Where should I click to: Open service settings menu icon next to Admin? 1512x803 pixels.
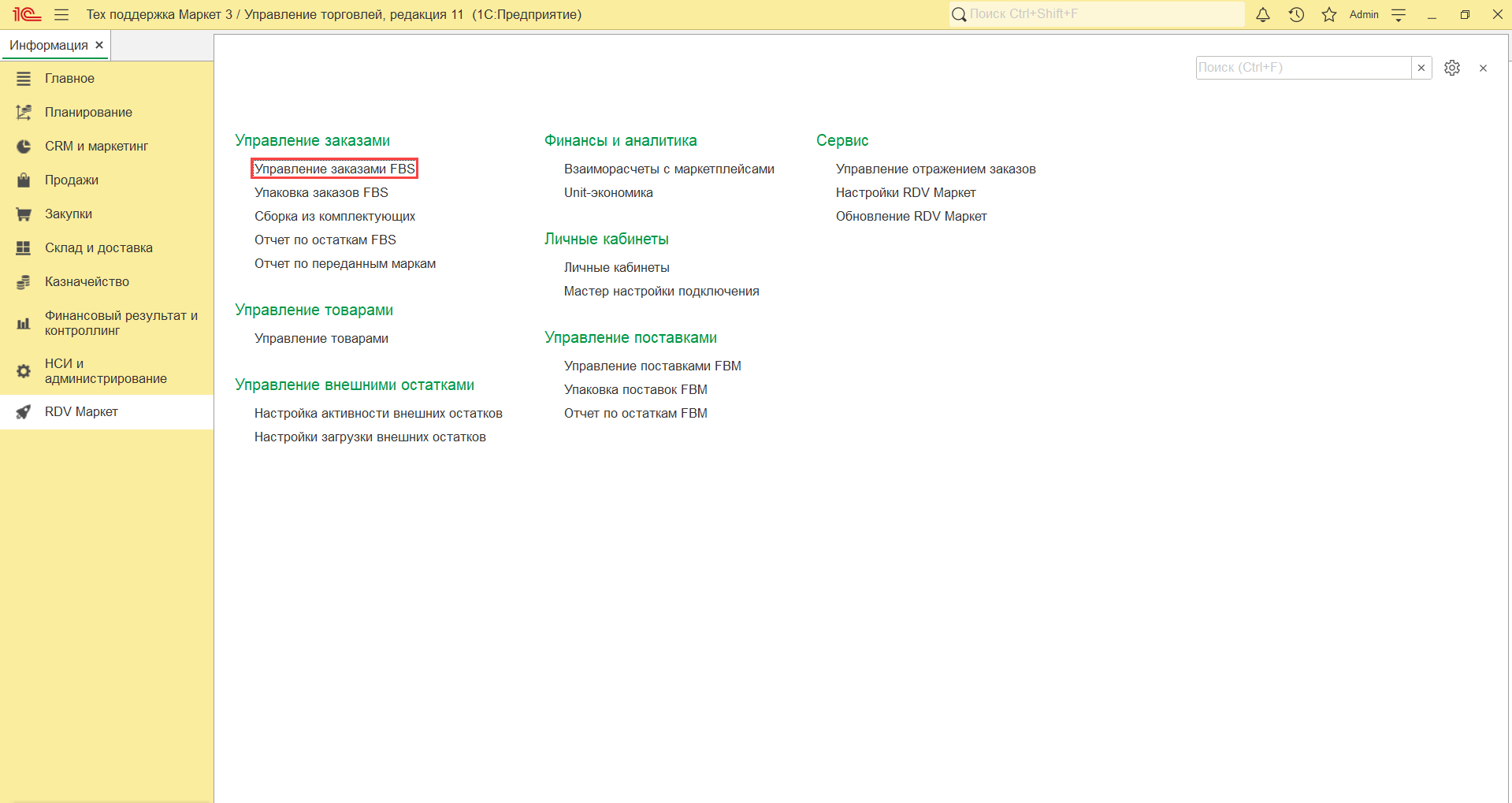pos(1399,14)
